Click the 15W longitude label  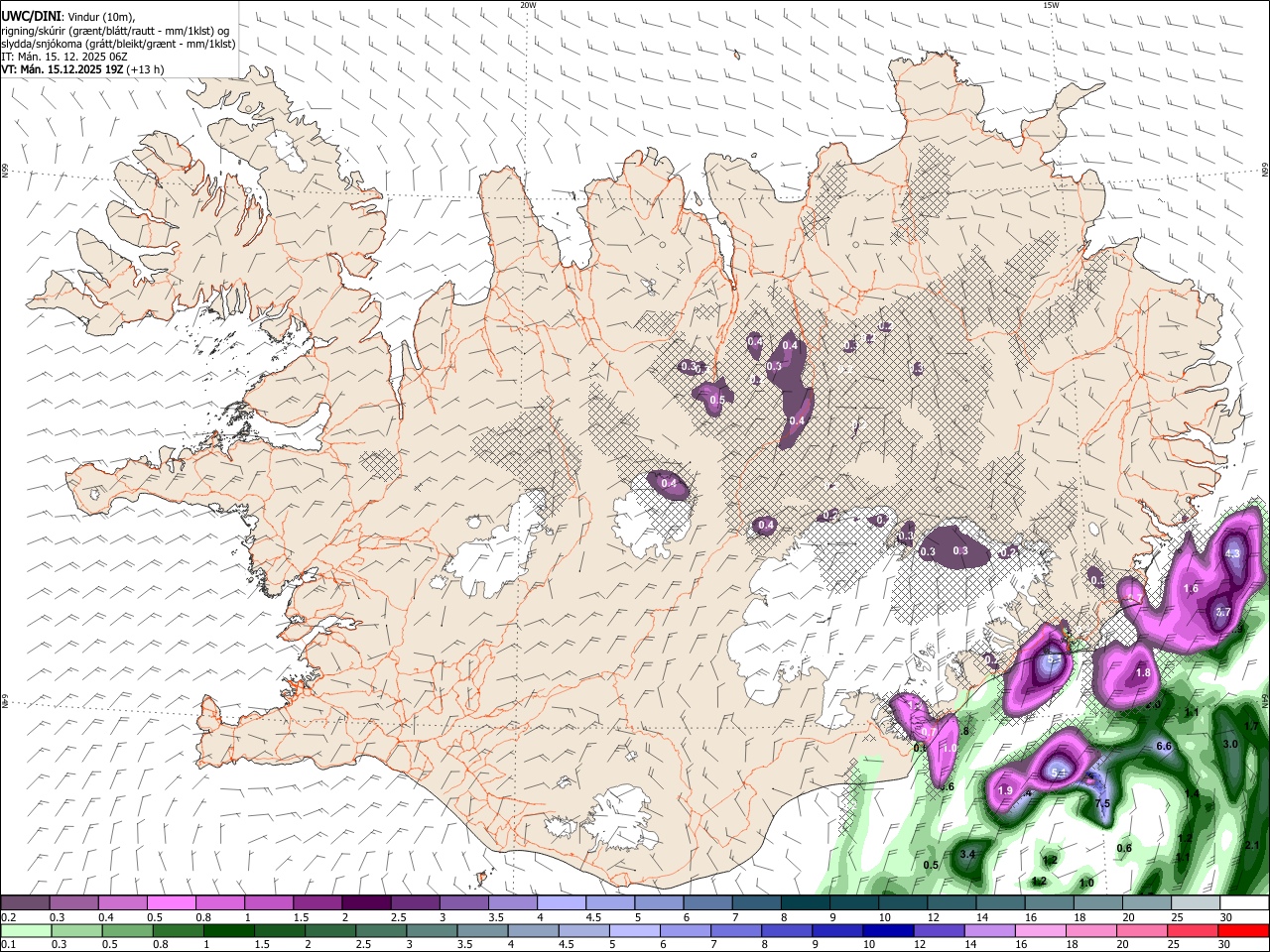click(x=1051, y=5)
